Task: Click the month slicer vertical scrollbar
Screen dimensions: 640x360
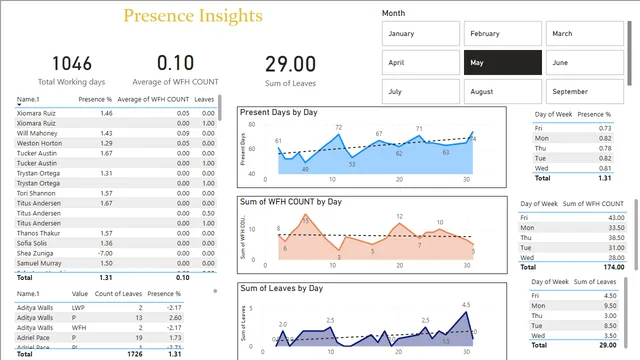Action: pyautogui.click(x=629, y=53)
